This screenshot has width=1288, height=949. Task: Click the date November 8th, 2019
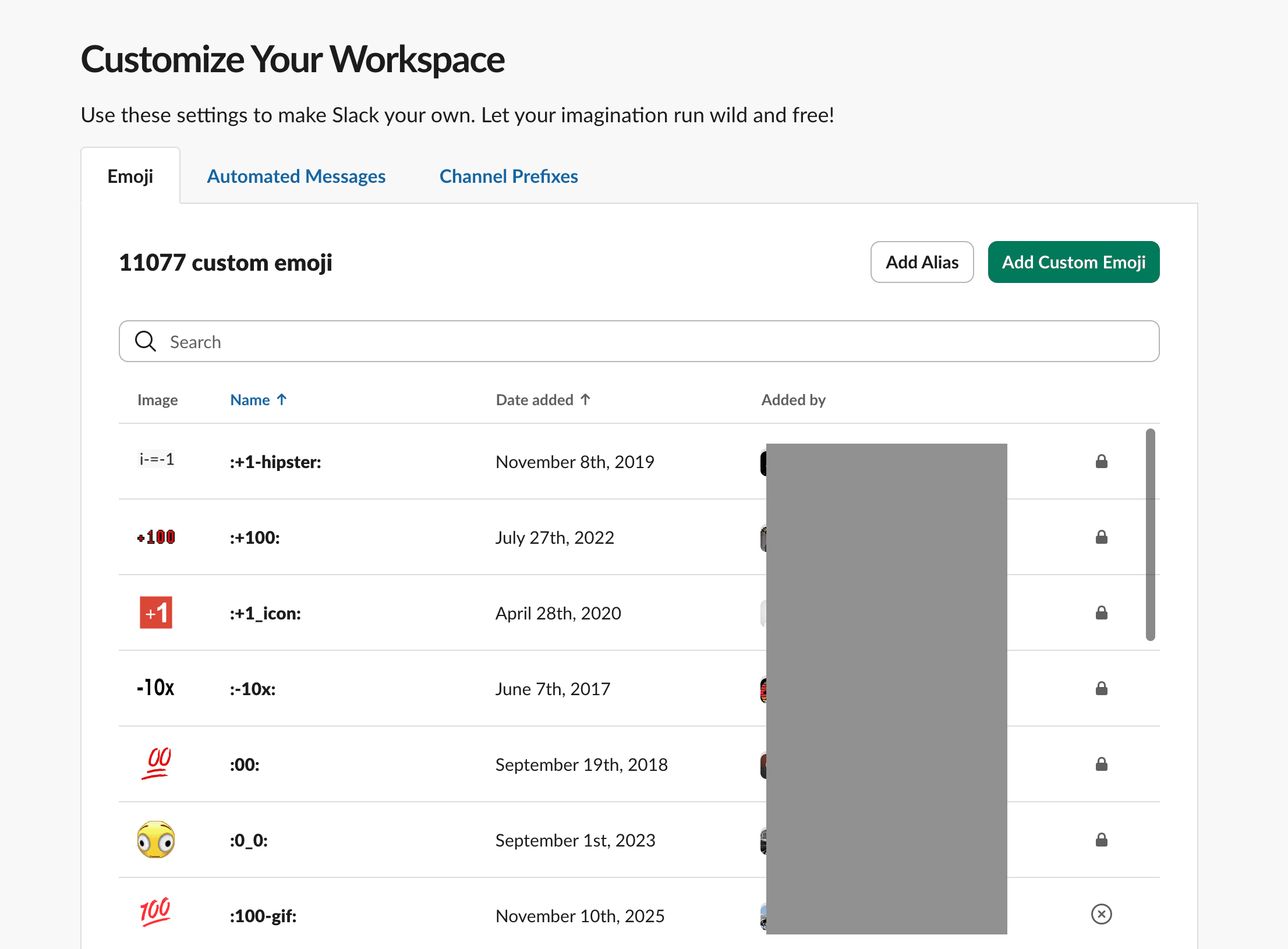575,462
